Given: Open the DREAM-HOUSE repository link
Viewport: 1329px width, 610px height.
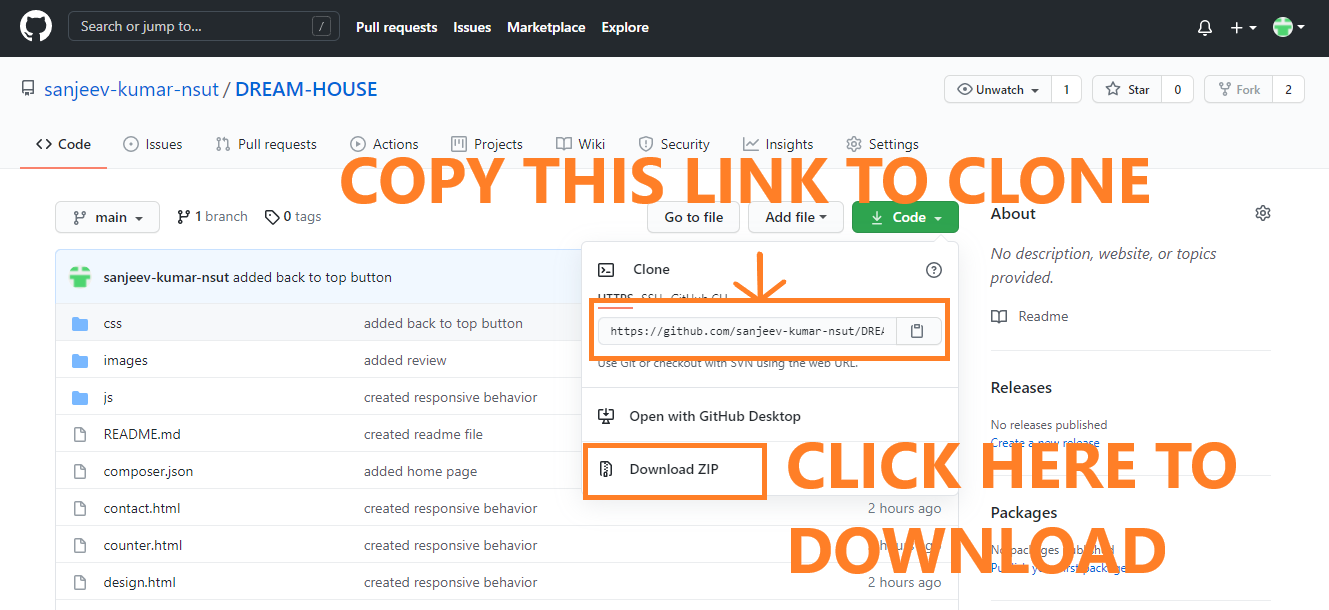Looking at the screenshot, I should pos(306,89).
